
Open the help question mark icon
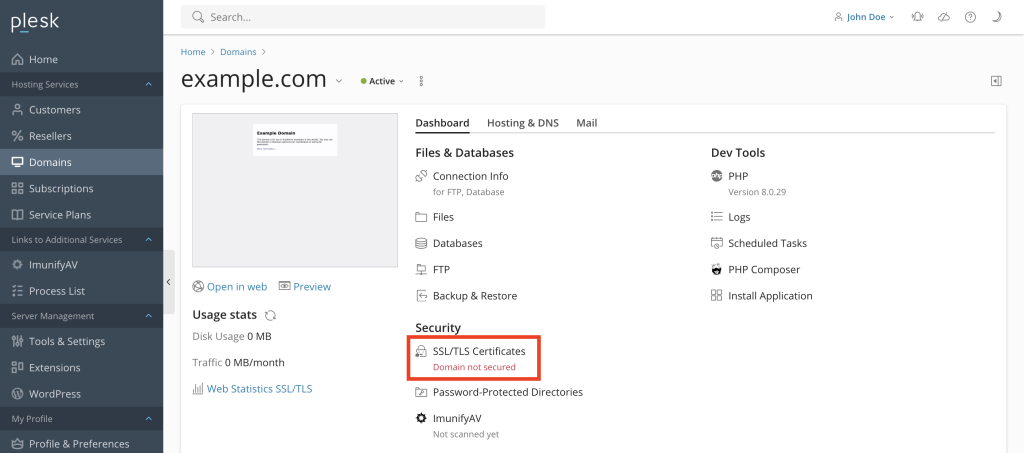[x=970, y=17]
